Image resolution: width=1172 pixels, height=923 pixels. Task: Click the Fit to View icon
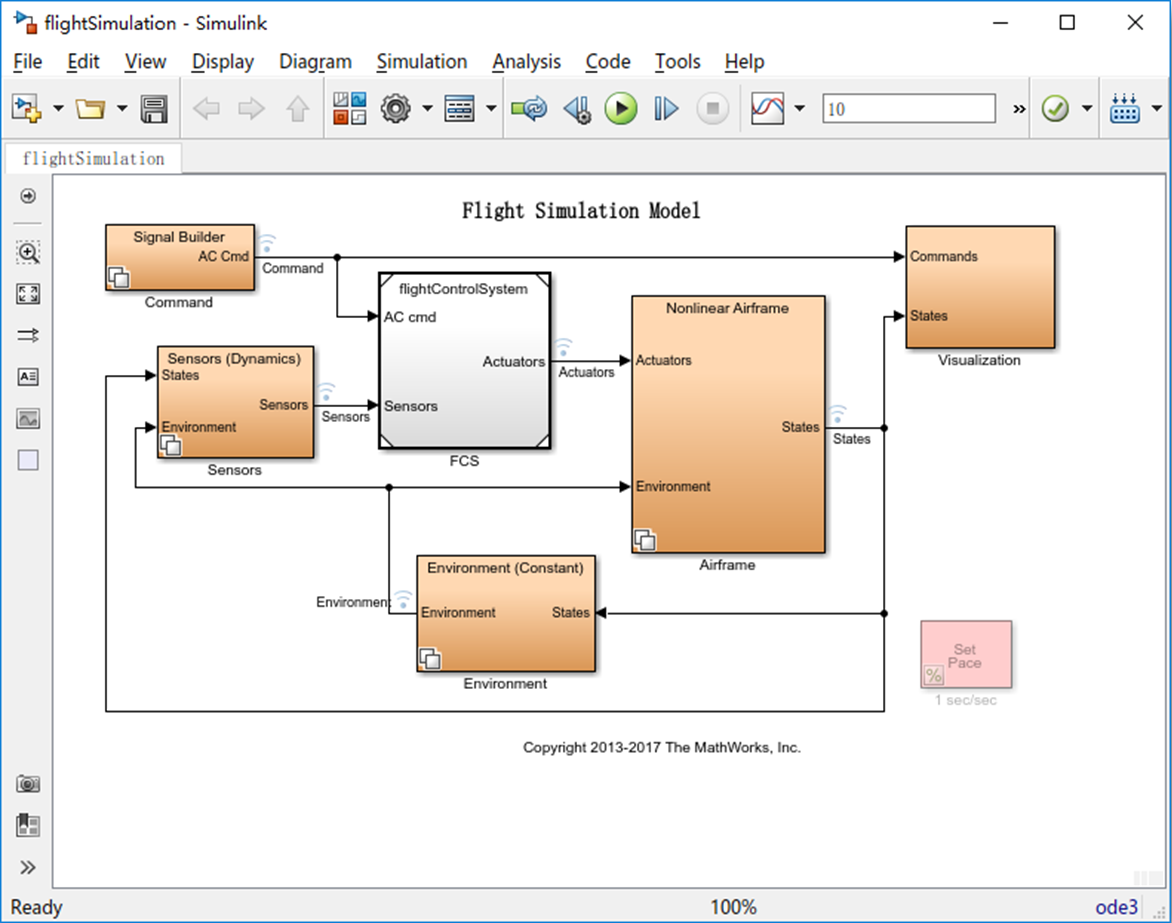pyautogui.click(x=28, y=294)
